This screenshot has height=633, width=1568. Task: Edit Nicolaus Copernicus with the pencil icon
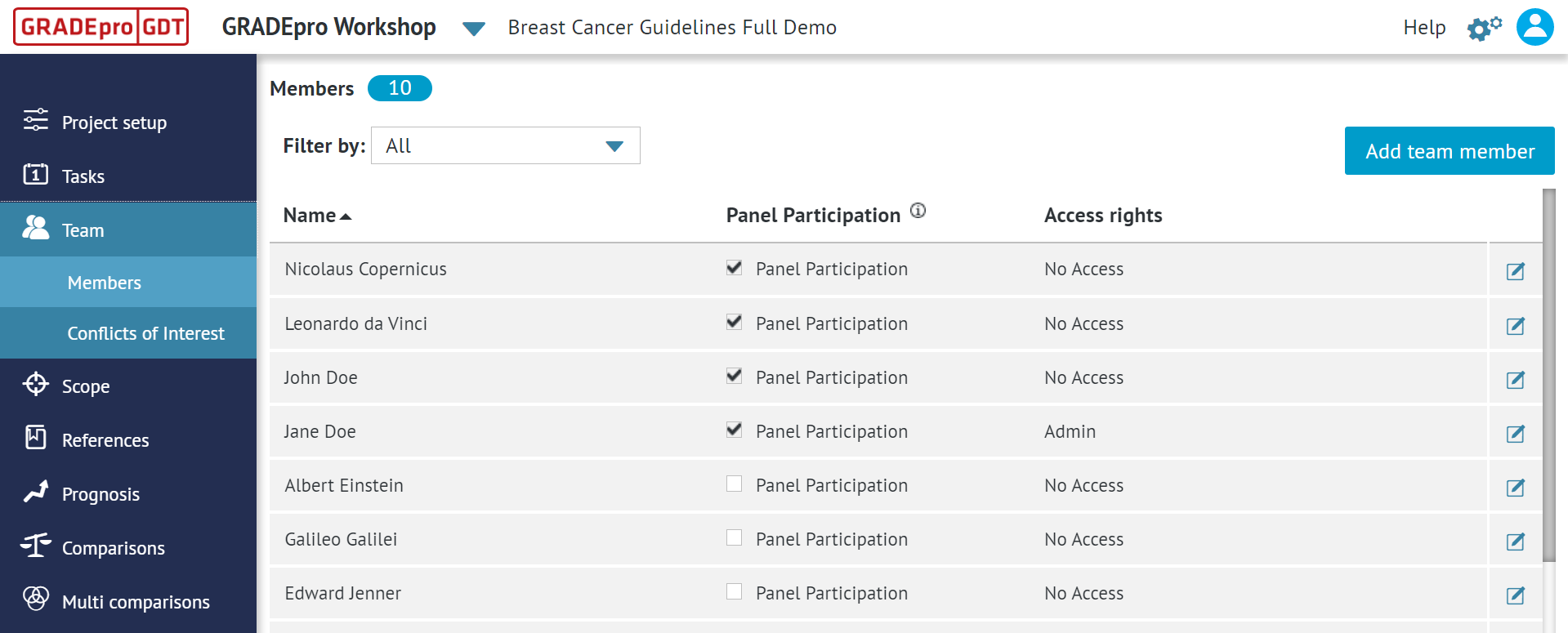pos(1516,271)
